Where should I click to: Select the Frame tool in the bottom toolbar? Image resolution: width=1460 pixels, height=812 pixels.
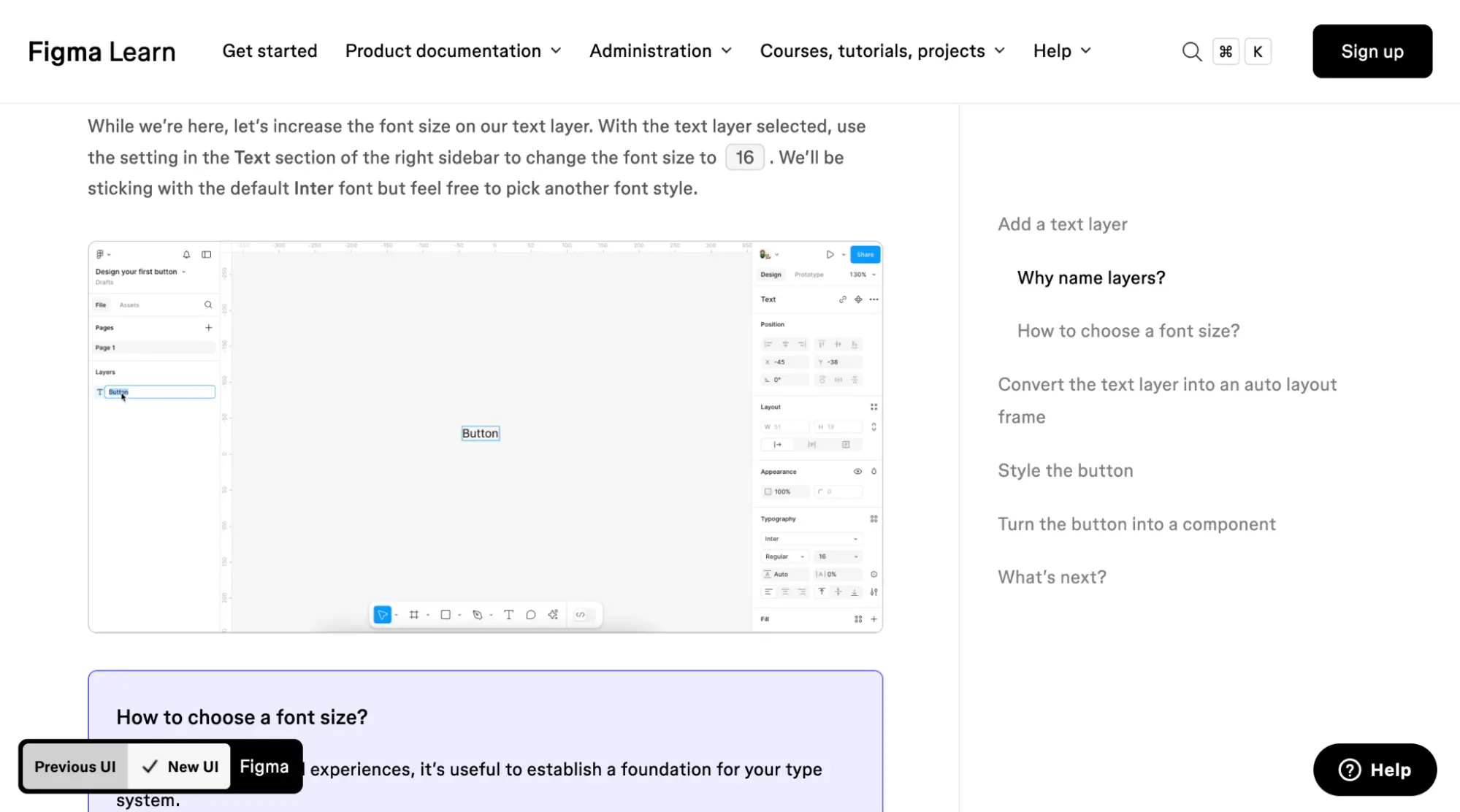tap(414, 615)
